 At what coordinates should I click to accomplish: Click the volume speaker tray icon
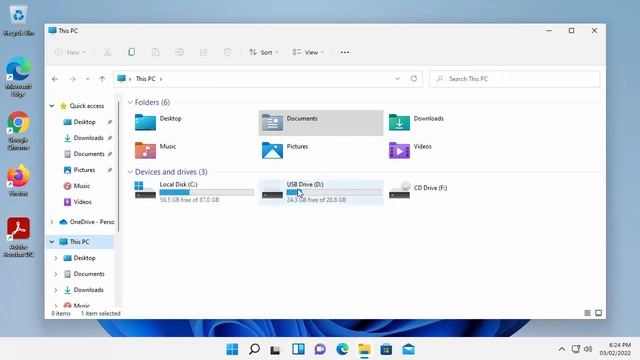pos(588,349)
